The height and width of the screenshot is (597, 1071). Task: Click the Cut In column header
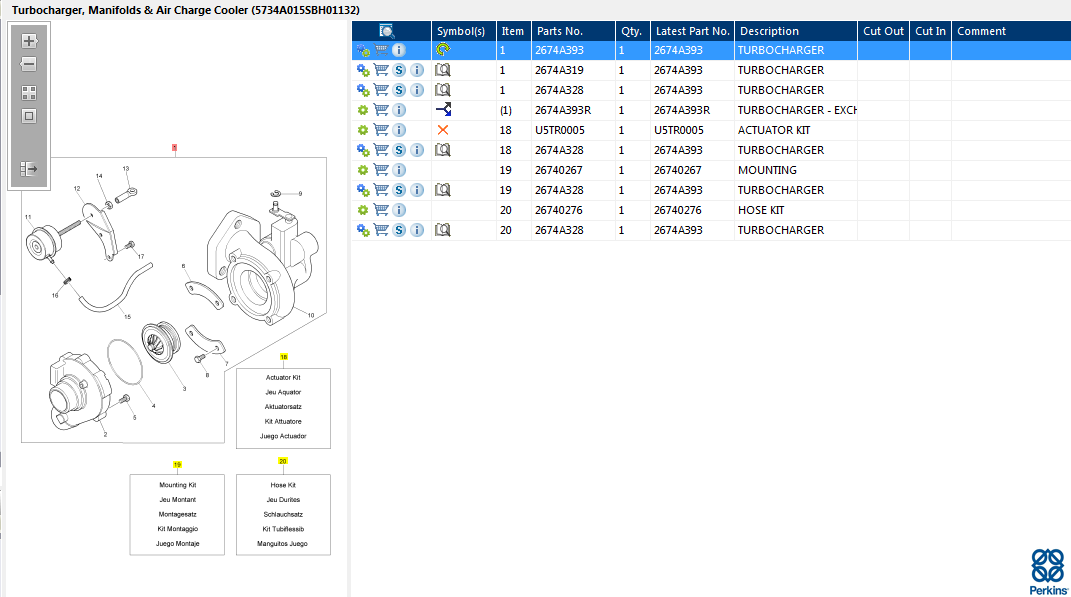(x=930, y=31)
